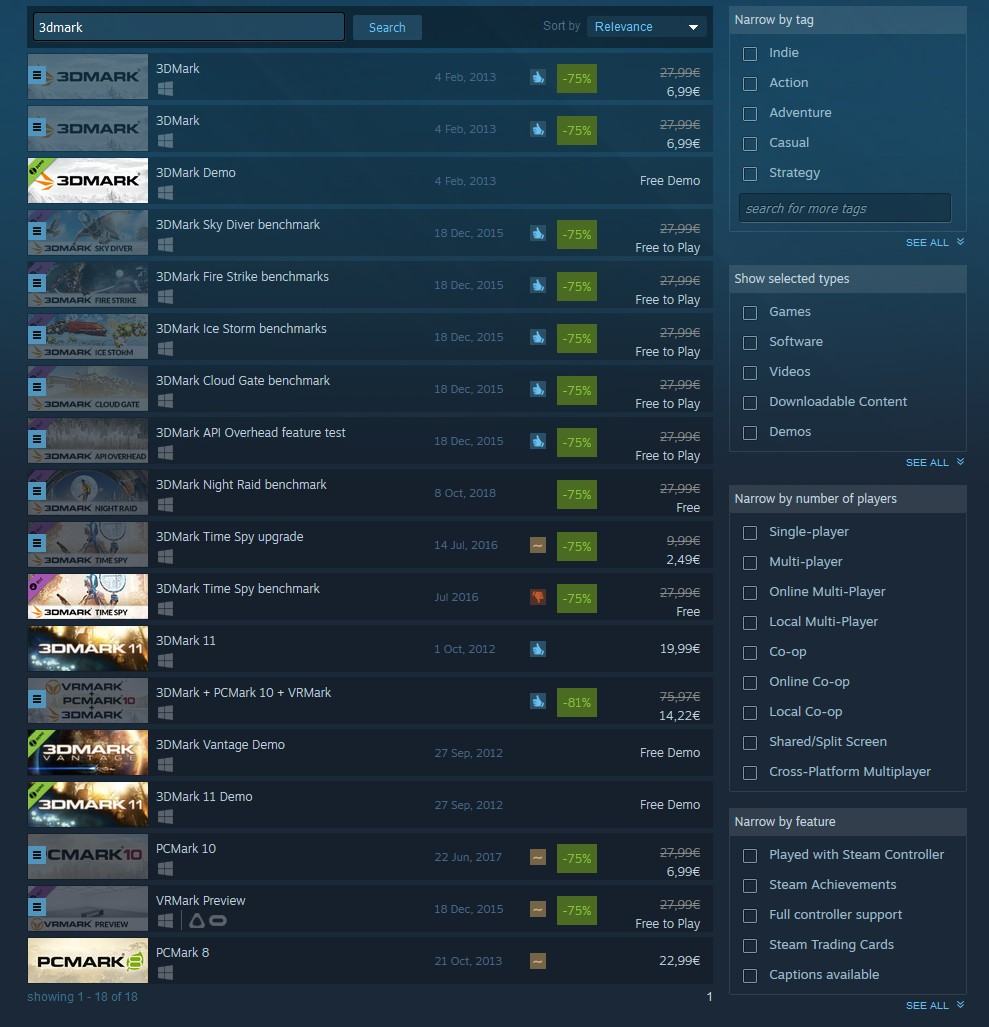
Task: Enable the Action tag filter
Action: tap(750, 84)
